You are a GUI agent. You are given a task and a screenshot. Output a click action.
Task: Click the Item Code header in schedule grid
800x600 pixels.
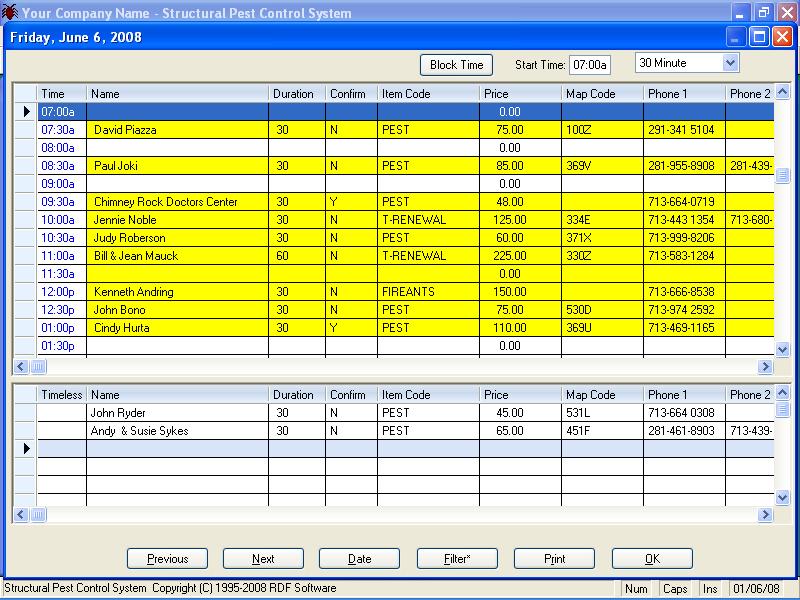[x=429, y=94]
